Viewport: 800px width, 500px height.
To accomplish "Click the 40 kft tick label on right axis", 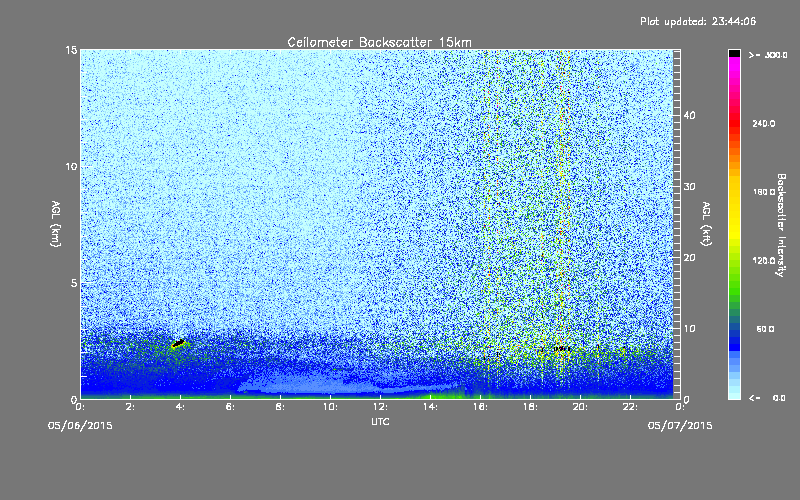I will click(x=690, y=116).
